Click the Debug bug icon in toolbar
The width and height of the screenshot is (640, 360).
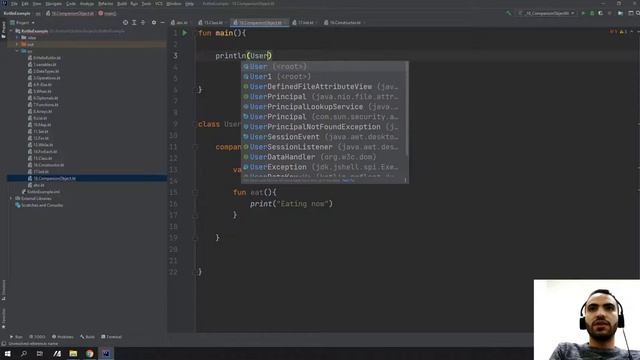(592, 13)
